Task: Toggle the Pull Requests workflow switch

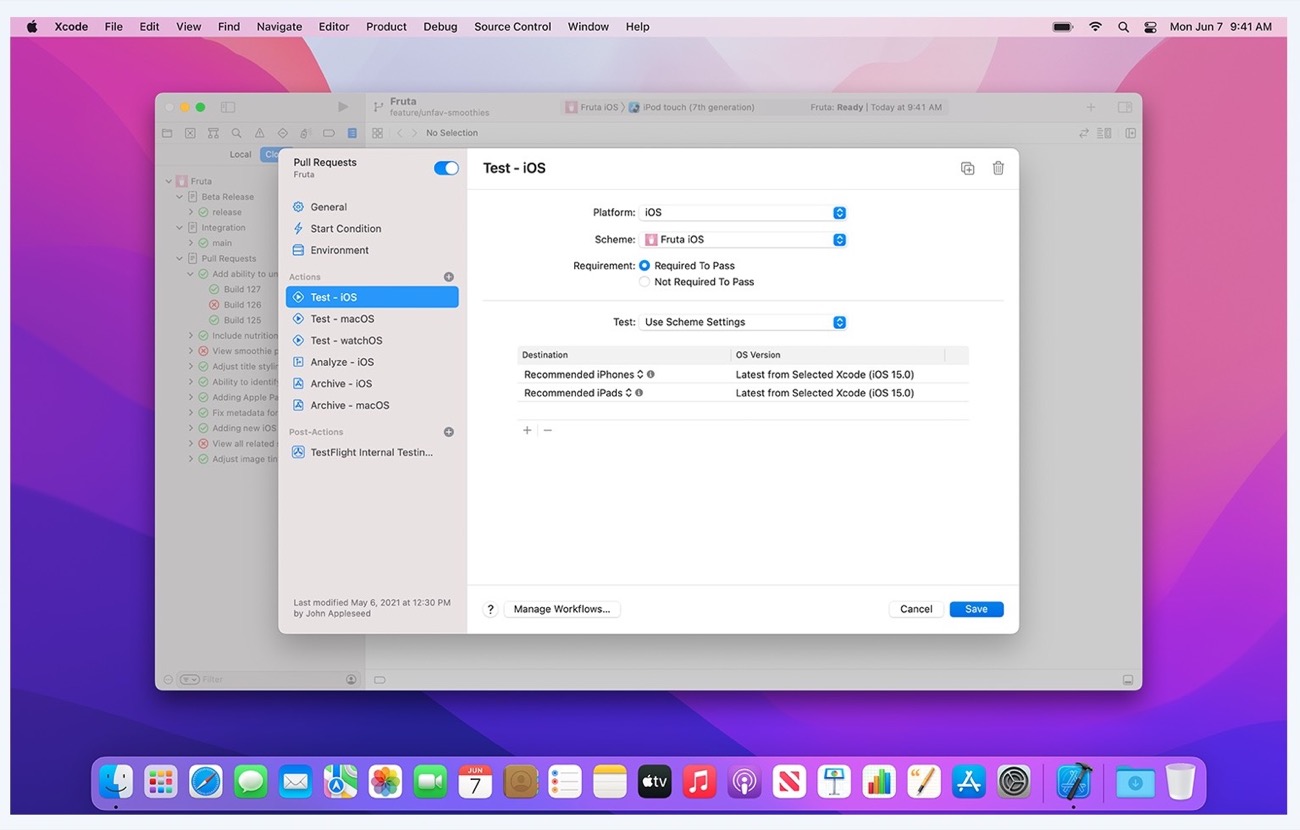Action: pyautogui.click(x=446, y=168)
